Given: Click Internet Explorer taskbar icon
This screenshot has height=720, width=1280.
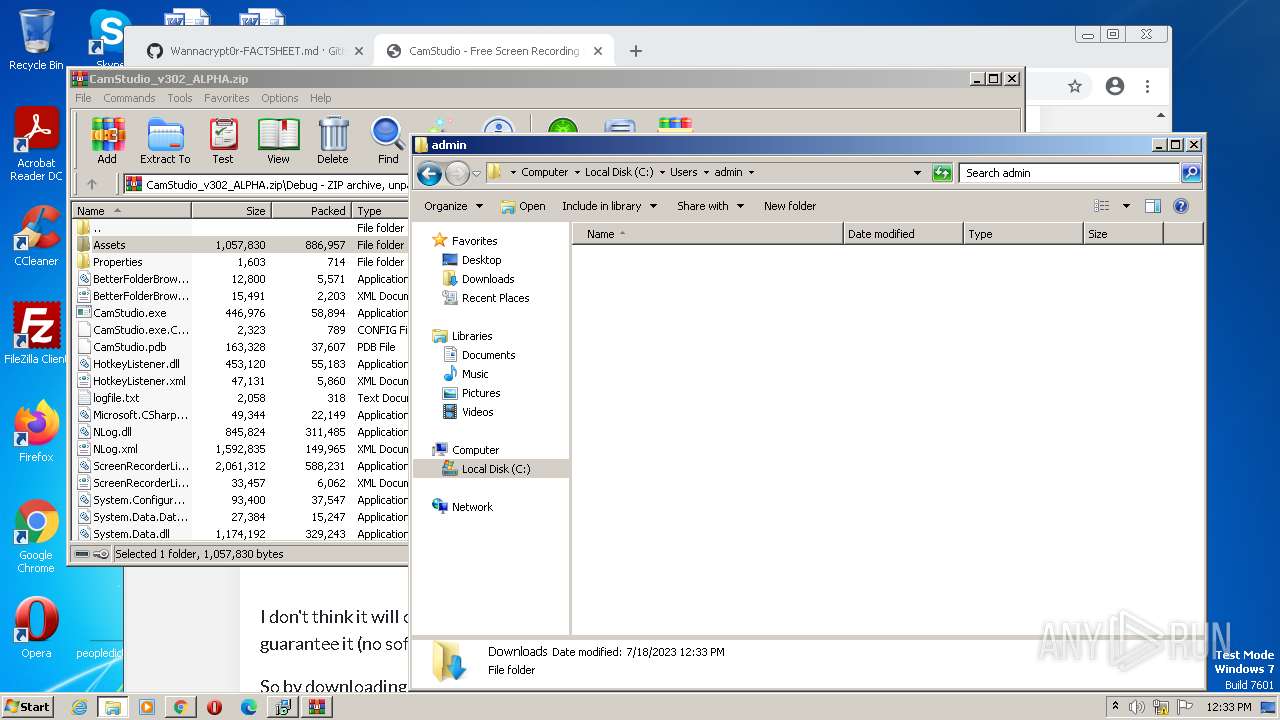Looking at the screenshot, I should [x=79, y=707].
